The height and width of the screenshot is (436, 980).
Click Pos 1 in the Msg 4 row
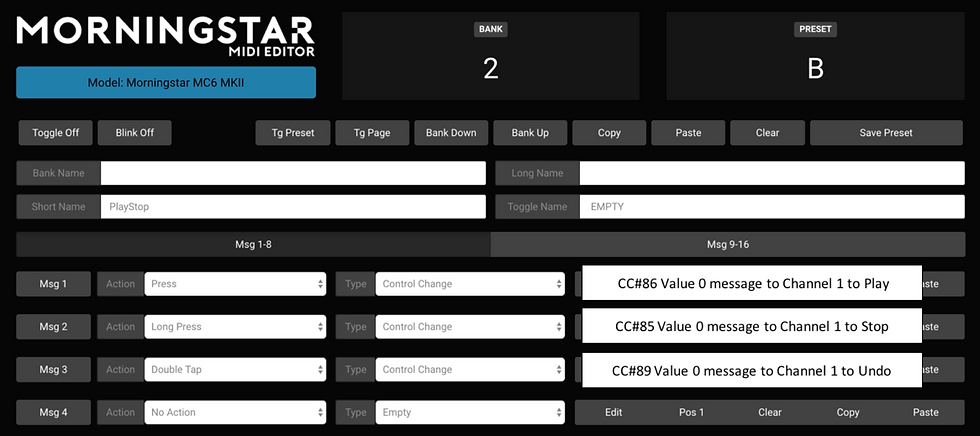[692, 412]
